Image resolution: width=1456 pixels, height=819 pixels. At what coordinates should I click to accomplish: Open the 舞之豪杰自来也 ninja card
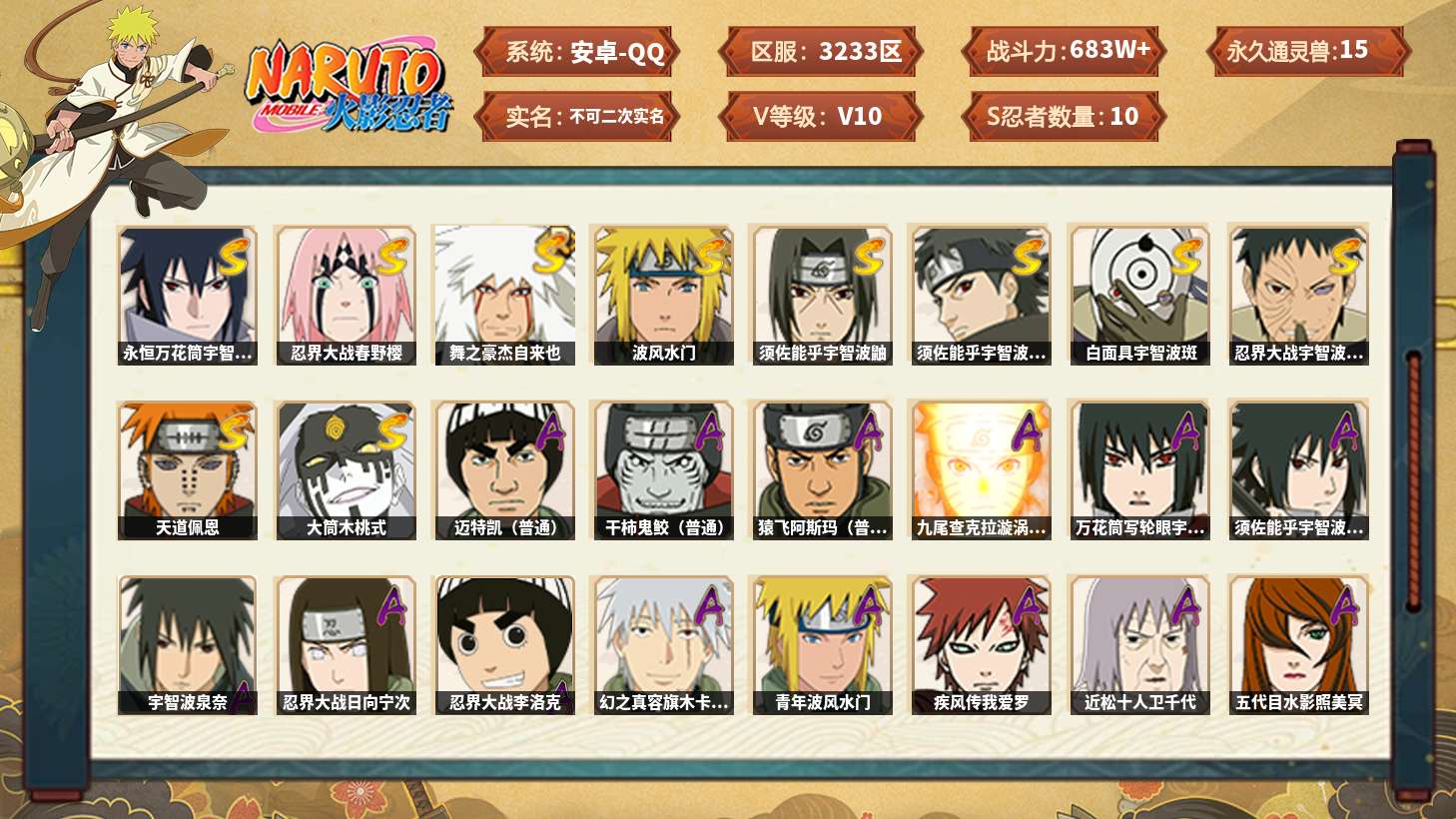(504, 296)
